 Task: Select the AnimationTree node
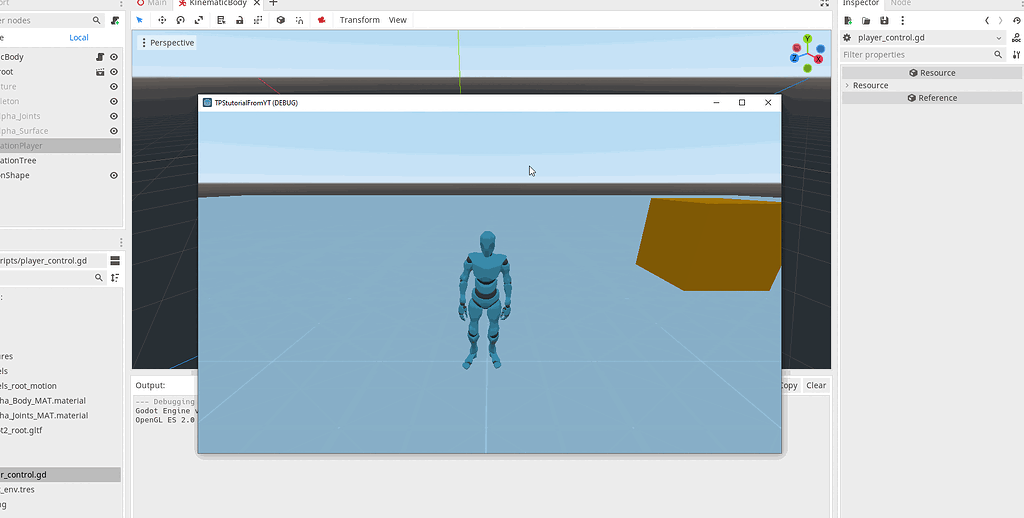click(x=60, y=161)
